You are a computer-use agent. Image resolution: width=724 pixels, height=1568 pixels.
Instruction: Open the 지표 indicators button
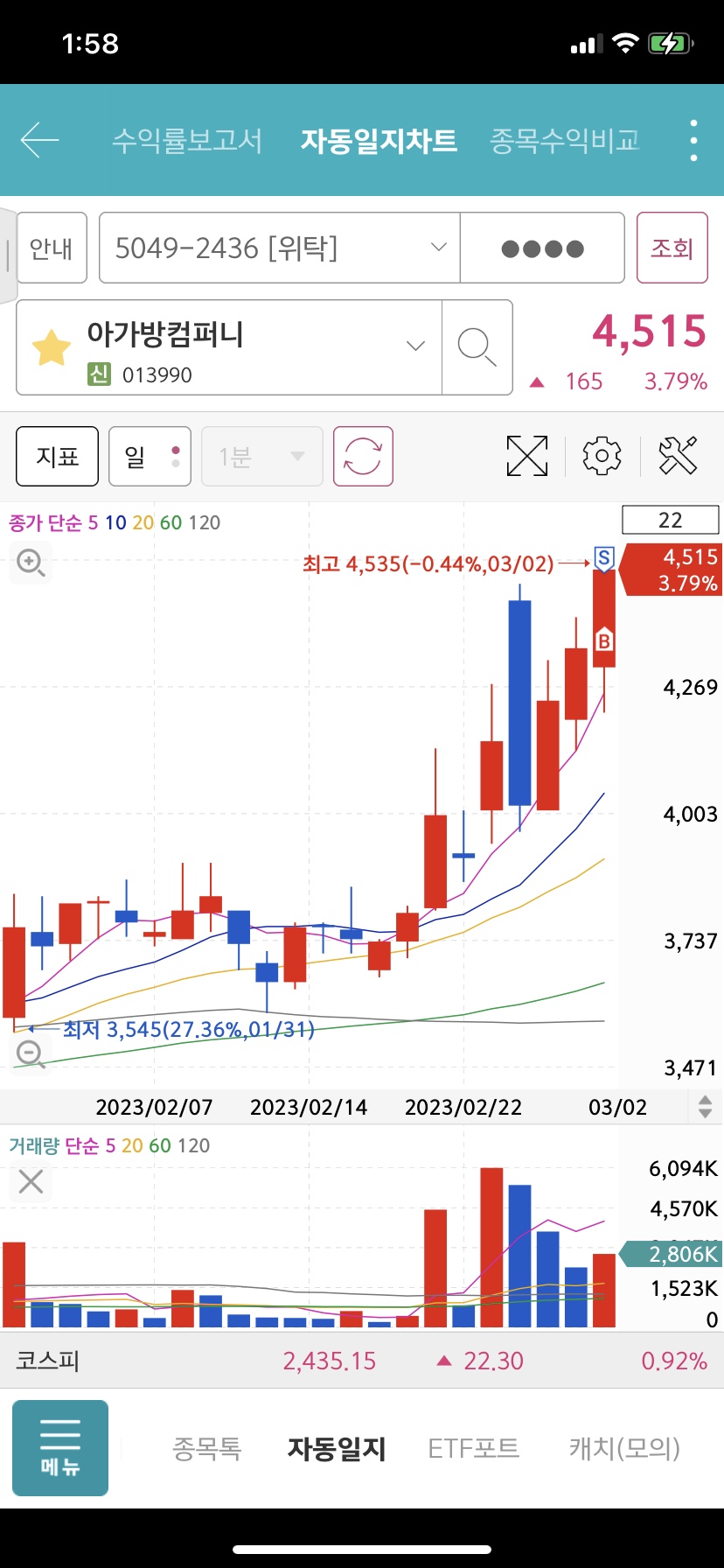[x=58, y=456]
